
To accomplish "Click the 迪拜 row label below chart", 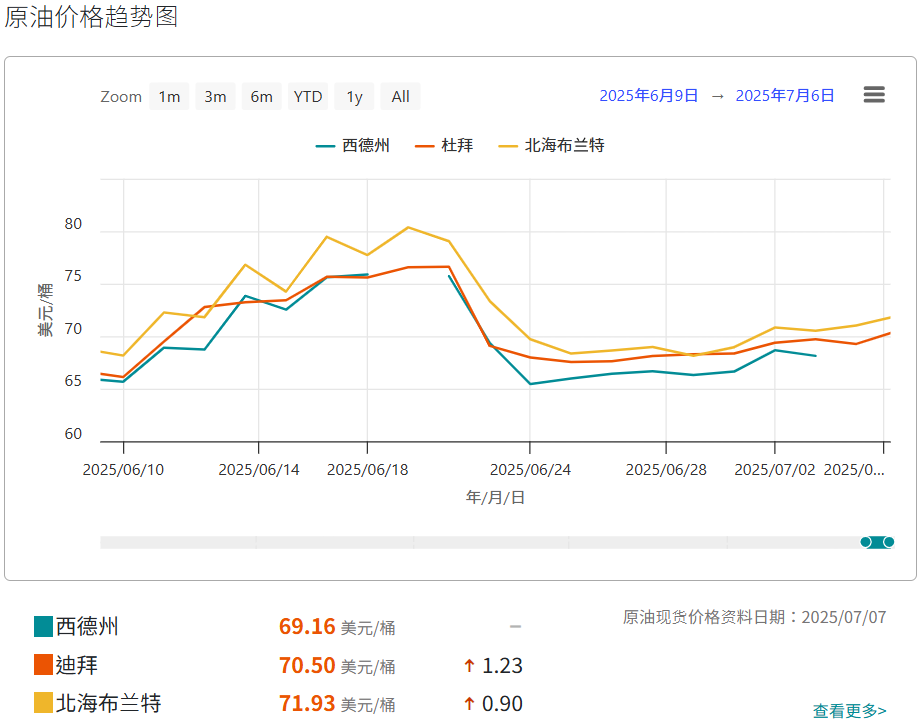I will pyautogui.click(x=77, y=665).
